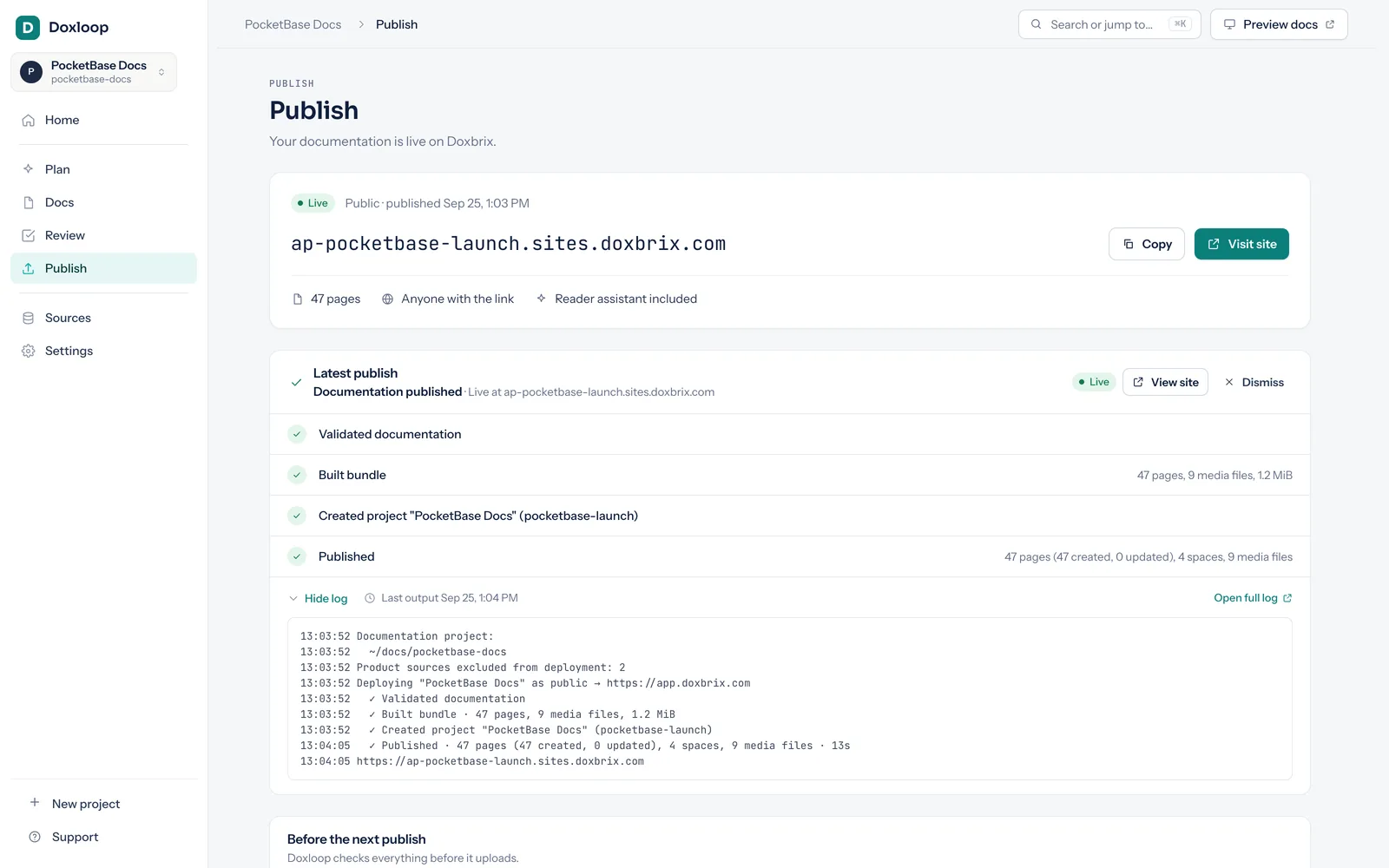The width and height of the screenshot is (1389, 868).
Task: Click the Publish upload icon
Action: 29,268
